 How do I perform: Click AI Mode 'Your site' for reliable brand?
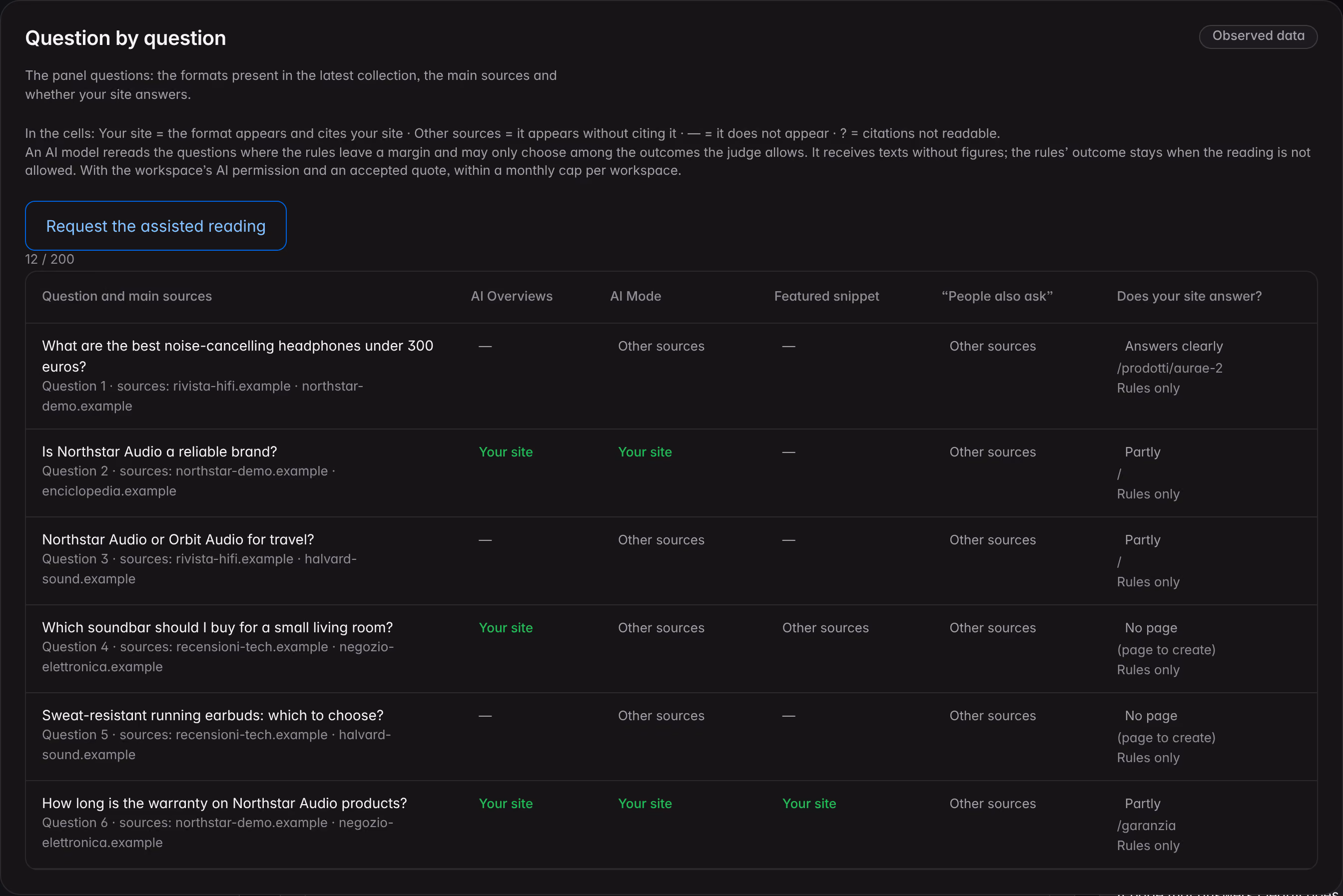(x=645, y=452)
